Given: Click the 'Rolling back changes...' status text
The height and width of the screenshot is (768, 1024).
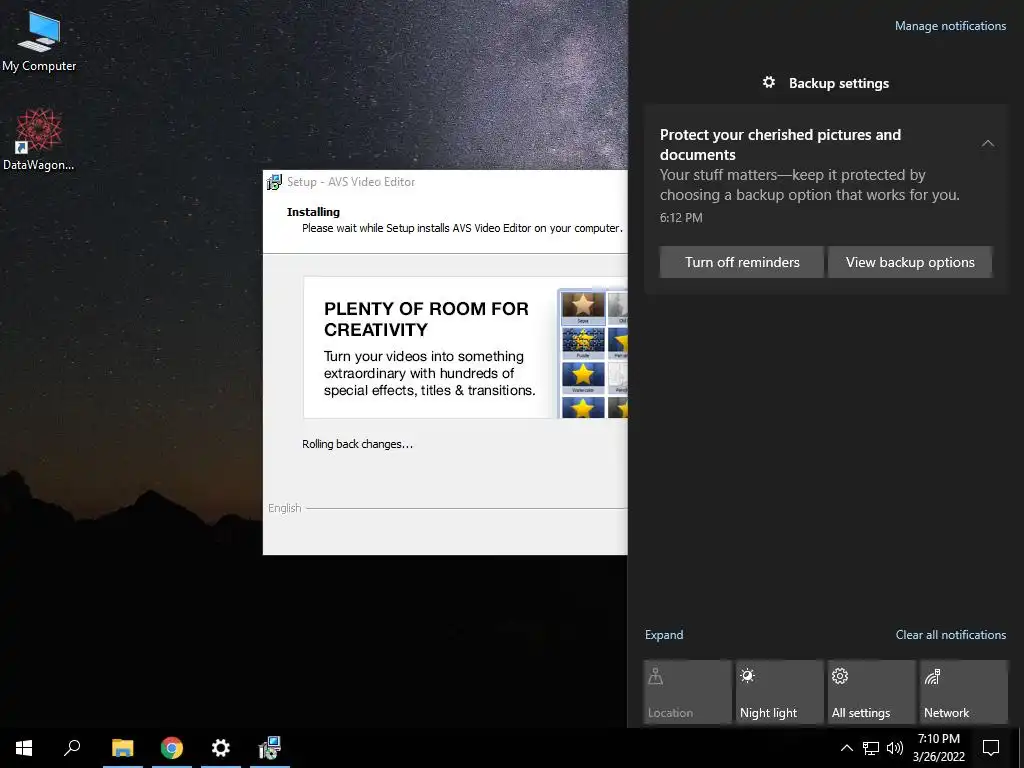Looking at the screenshot, I should click(357, 444).
